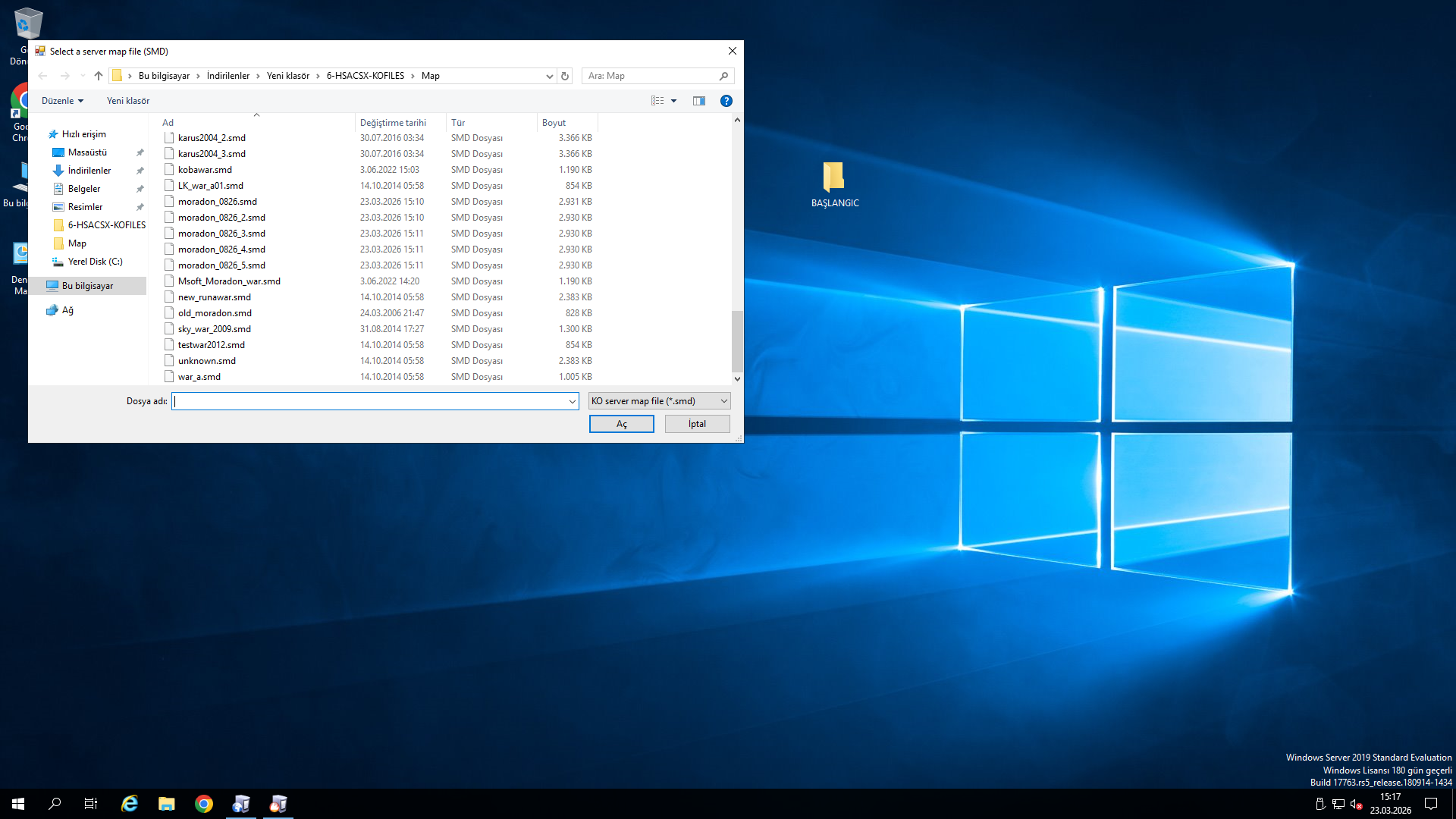The height and width of the screenshot is (819, 1456).
Task: Expand the address bar path history chevron
Action: [x=550, y=76]
